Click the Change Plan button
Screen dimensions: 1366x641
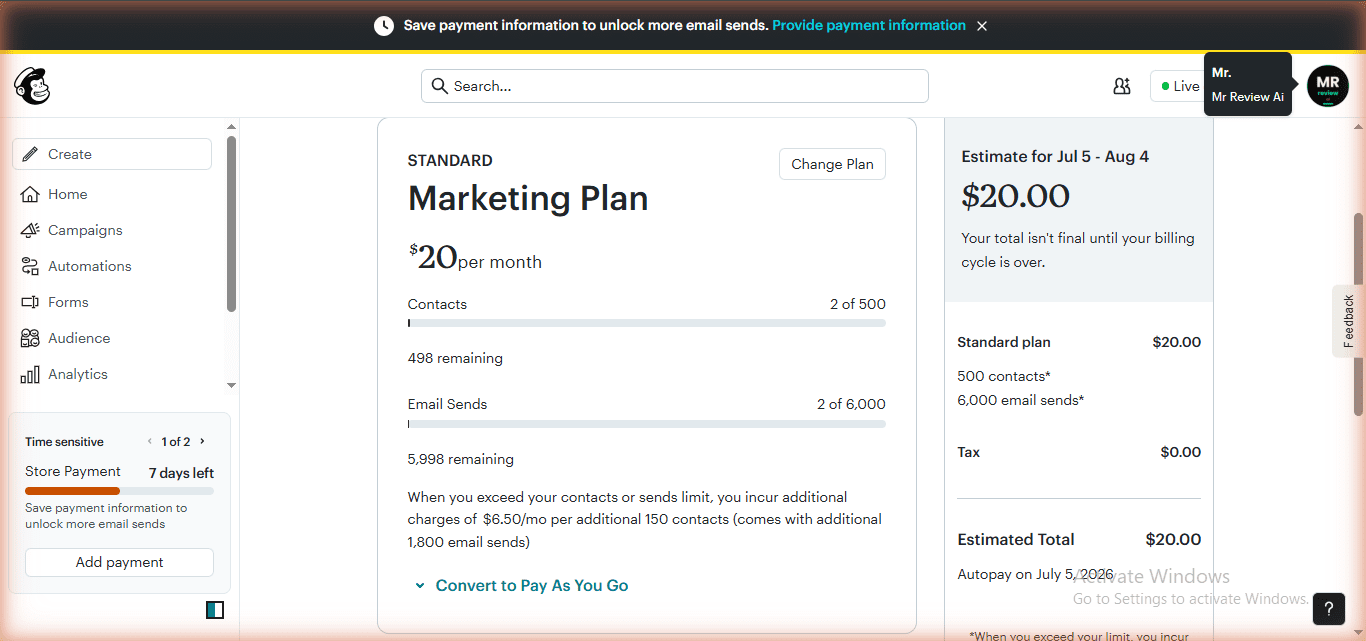(x=832, y=164)
